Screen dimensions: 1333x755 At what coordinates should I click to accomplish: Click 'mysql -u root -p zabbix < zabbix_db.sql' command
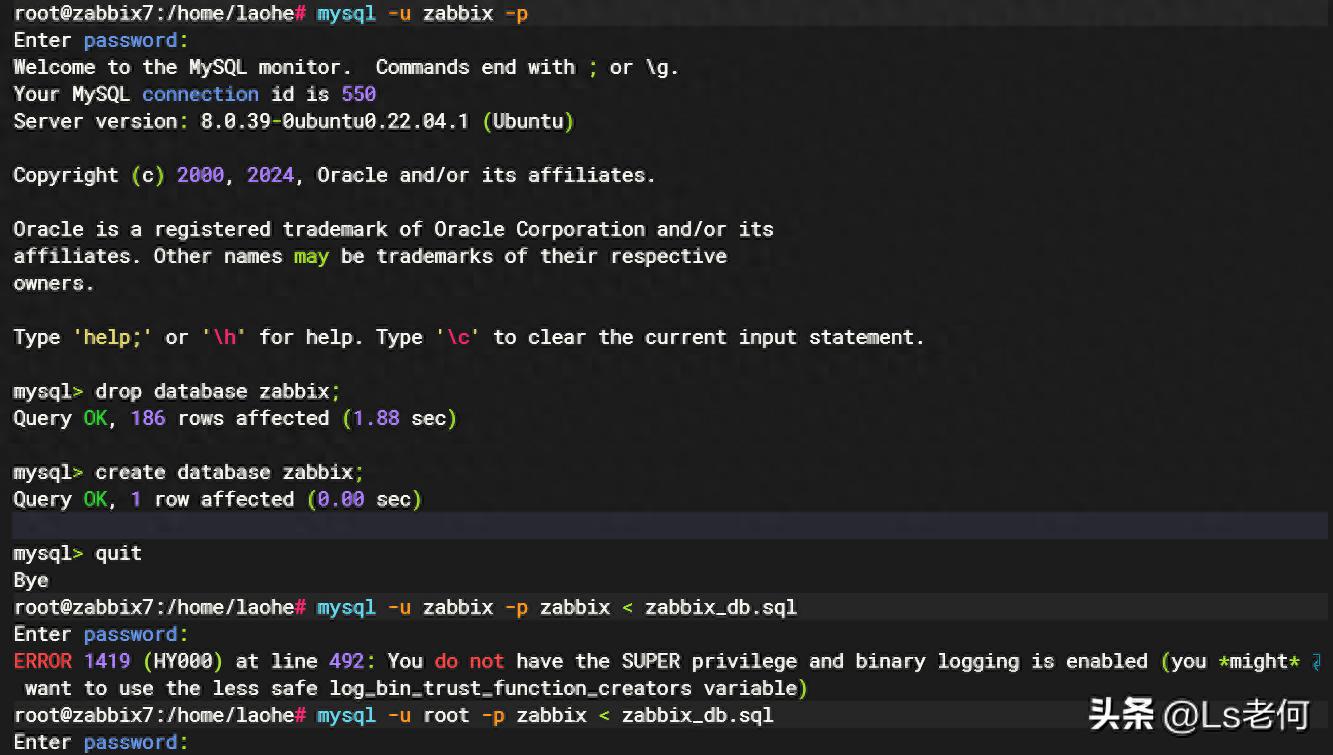click(x=545, y=715)
